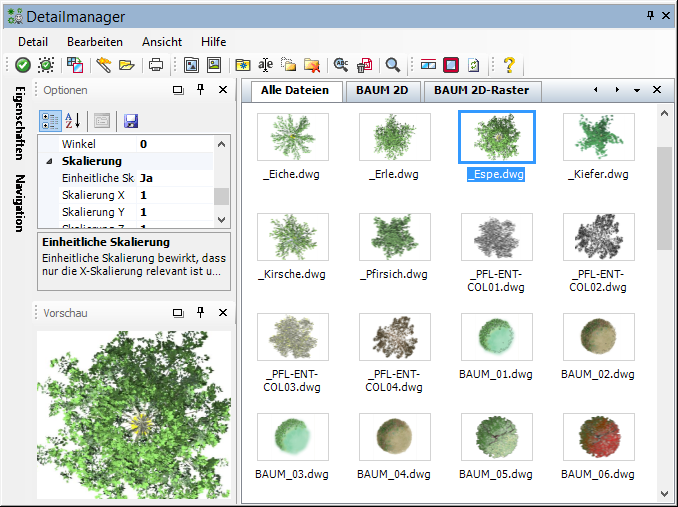Click the magnifying glass search icon

pos(393,65)
